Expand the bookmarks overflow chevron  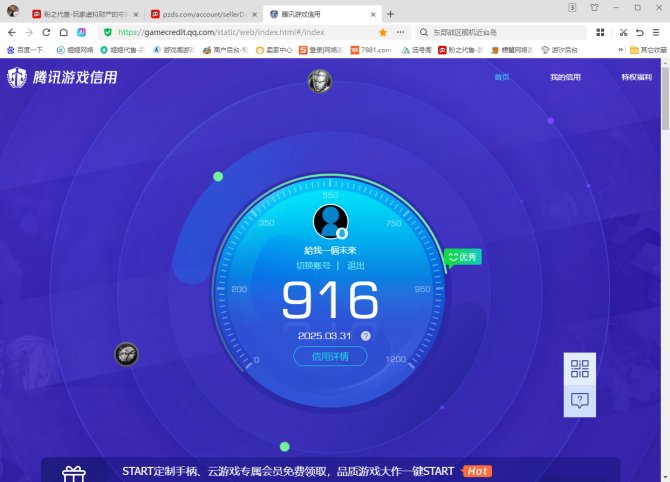click(620, 50)
